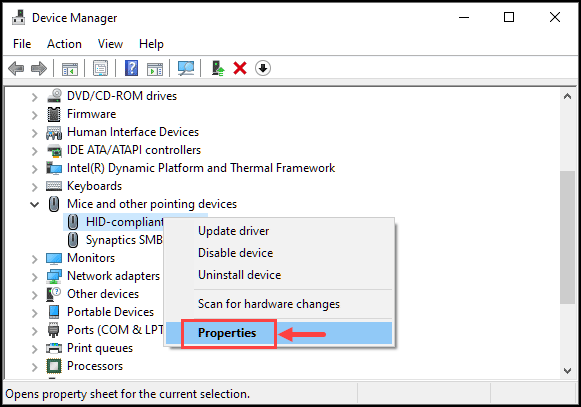Click the Properties toolbar icon

click(100, 69)
